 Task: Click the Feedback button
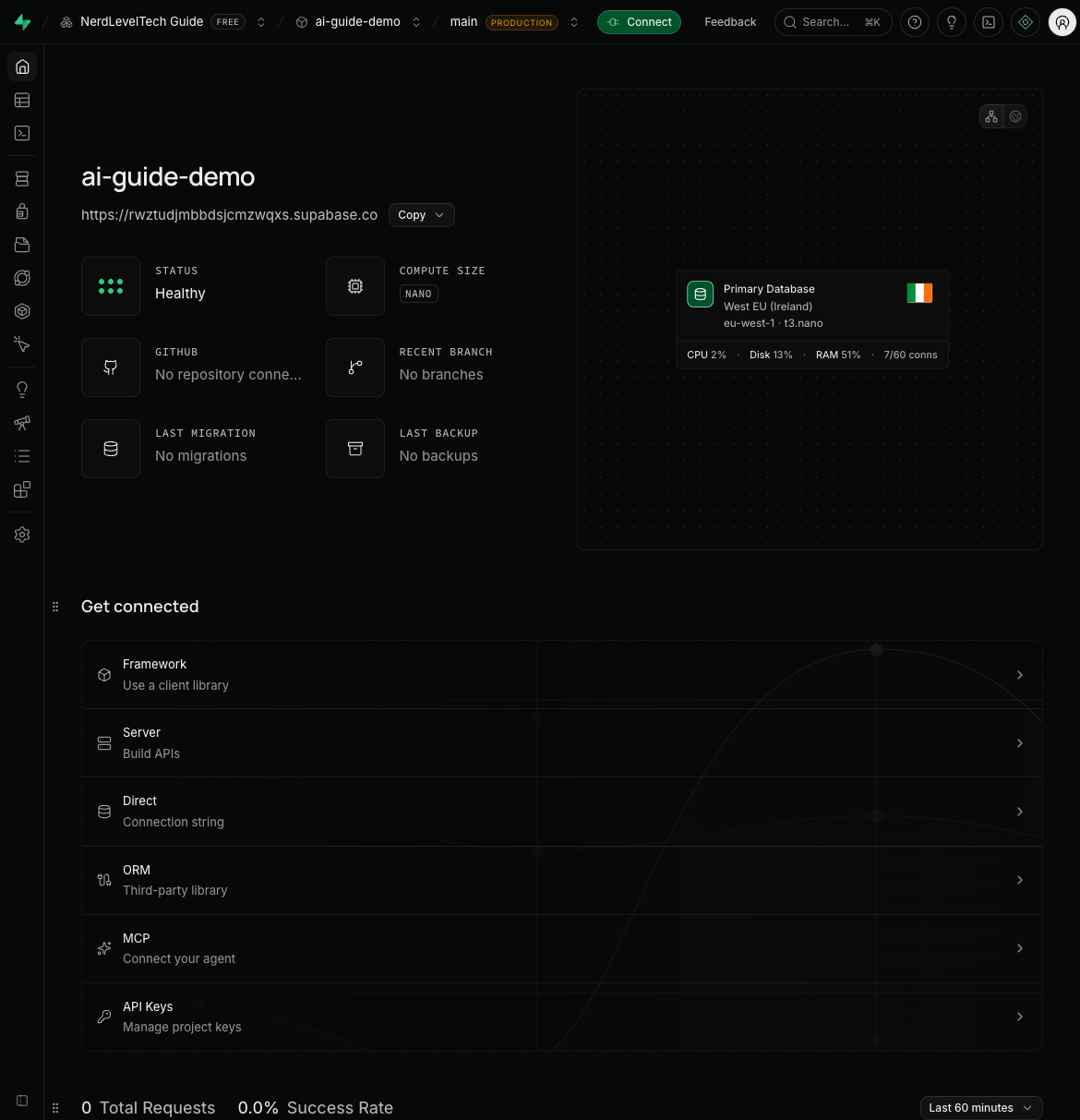pos(730,22)
